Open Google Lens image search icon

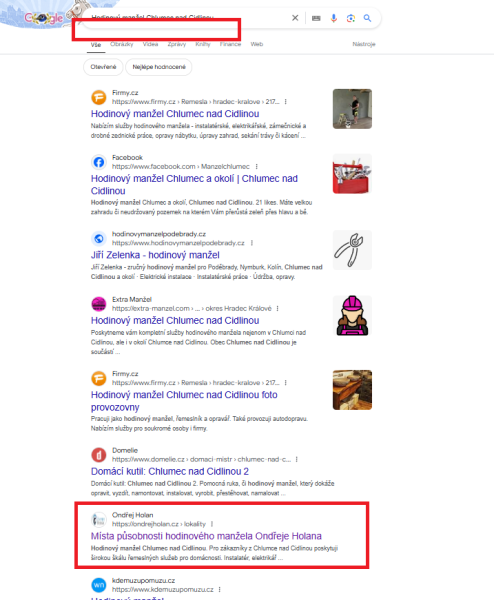[351, 18]
